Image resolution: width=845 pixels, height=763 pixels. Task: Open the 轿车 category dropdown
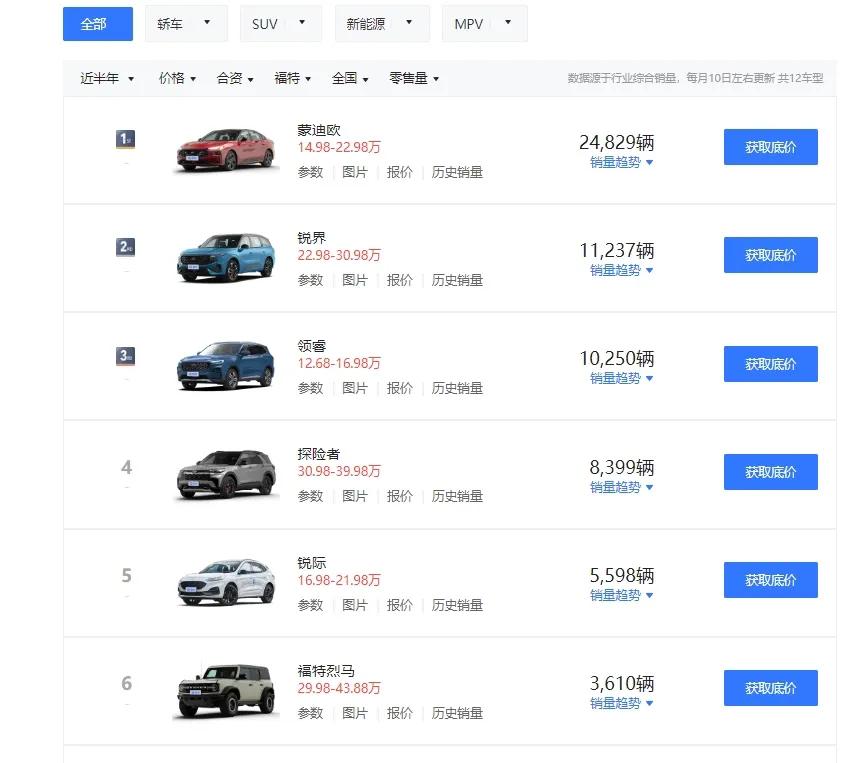point(186,24)
